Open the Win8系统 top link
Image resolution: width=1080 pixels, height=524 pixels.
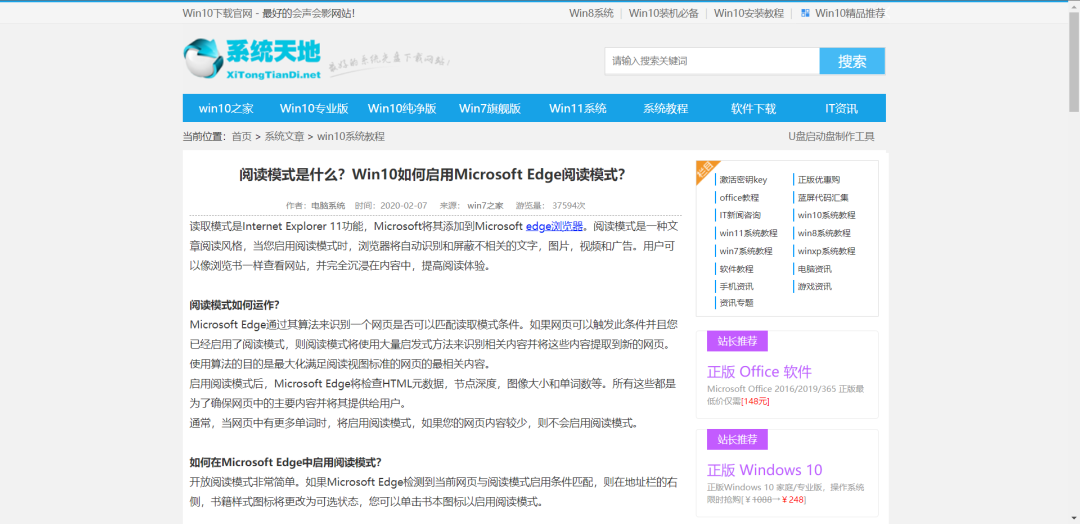pos(591,12)
